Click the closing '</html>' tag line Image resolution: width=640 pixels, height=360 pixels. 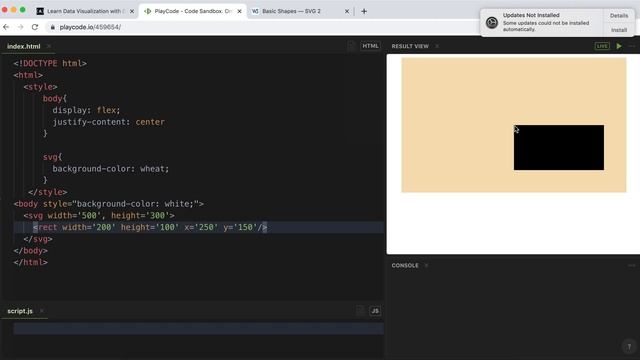tap(31, 262)
